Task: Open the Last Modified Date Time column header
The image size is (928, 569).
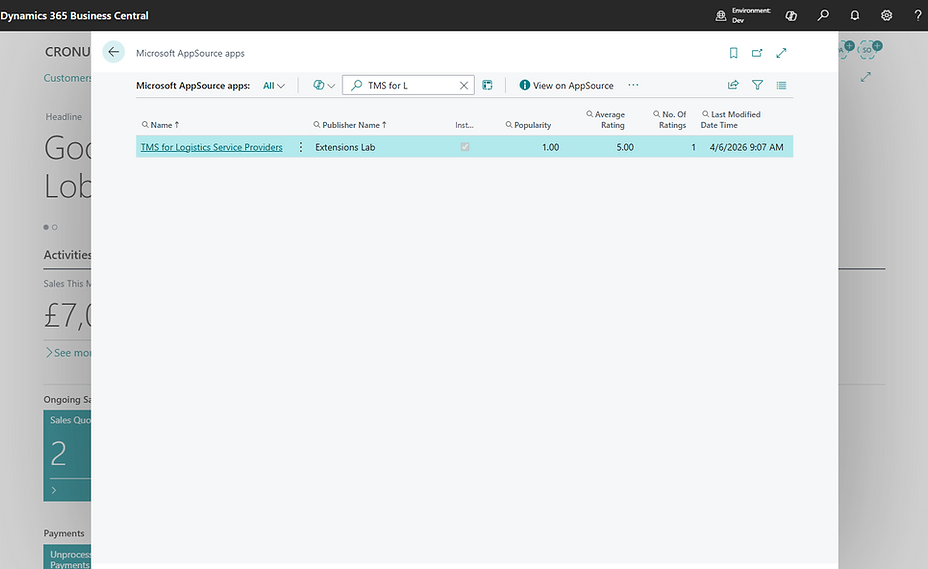Action: [730, 120]
